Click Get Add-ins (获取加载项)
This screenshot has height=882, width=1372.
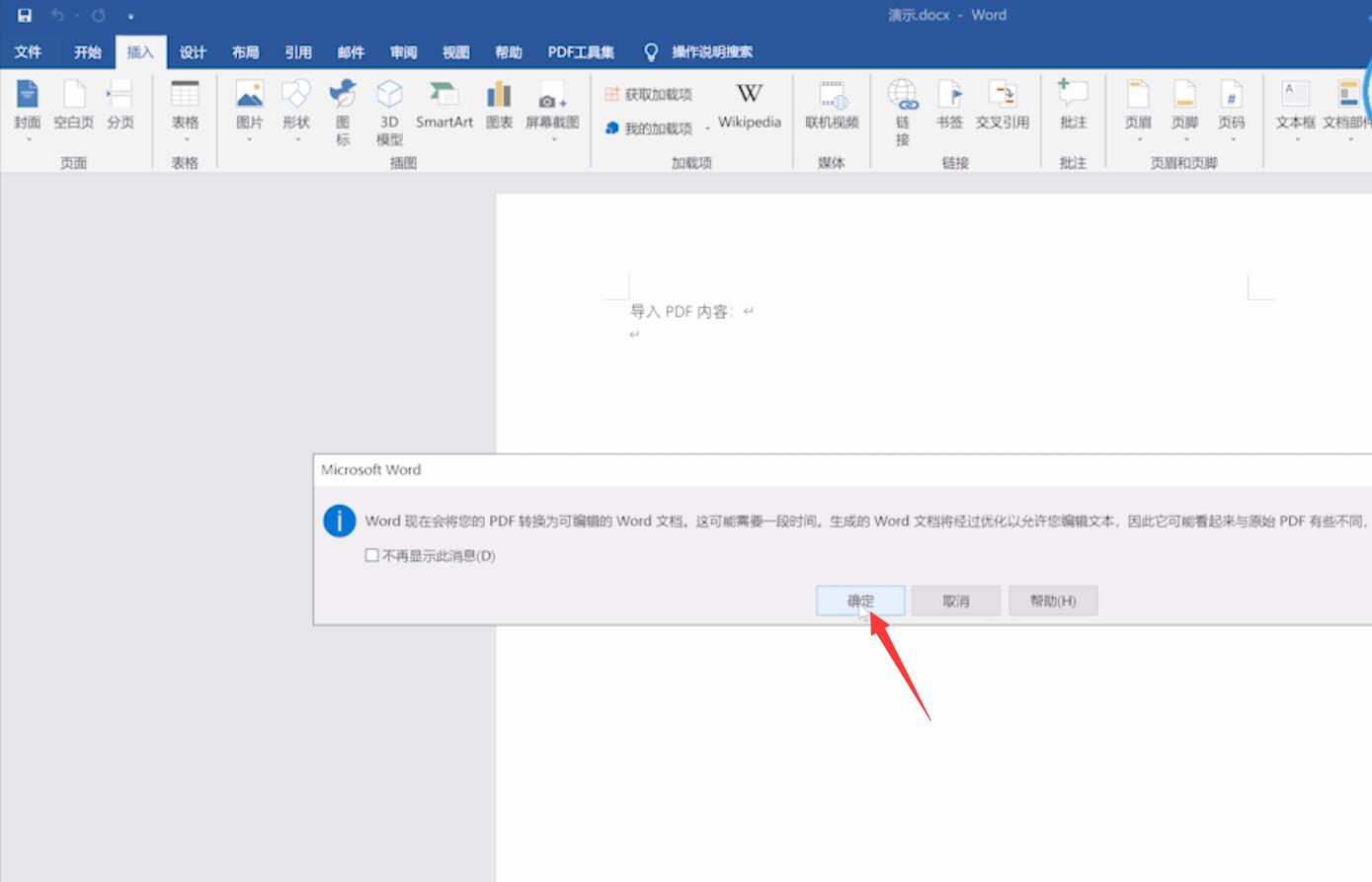pyautogui.click(x=648, y=94)
